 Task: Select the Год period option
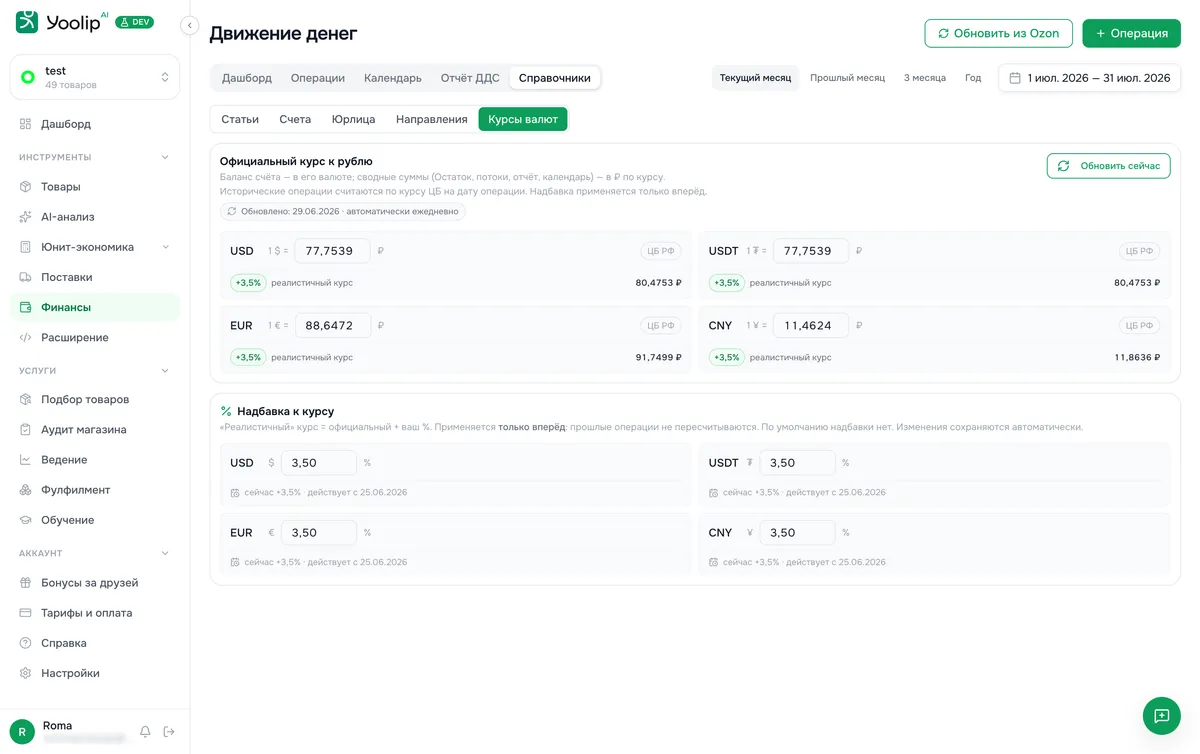tap(972, 78)
